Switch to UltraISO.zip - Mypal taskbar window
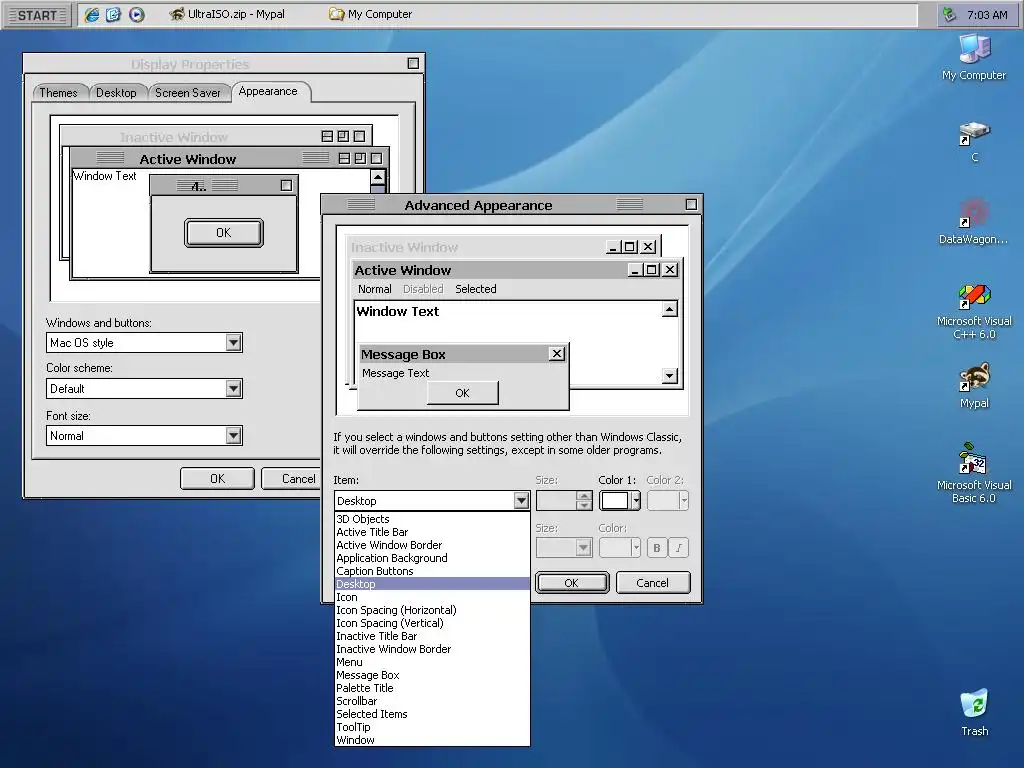 pos(227,14)
